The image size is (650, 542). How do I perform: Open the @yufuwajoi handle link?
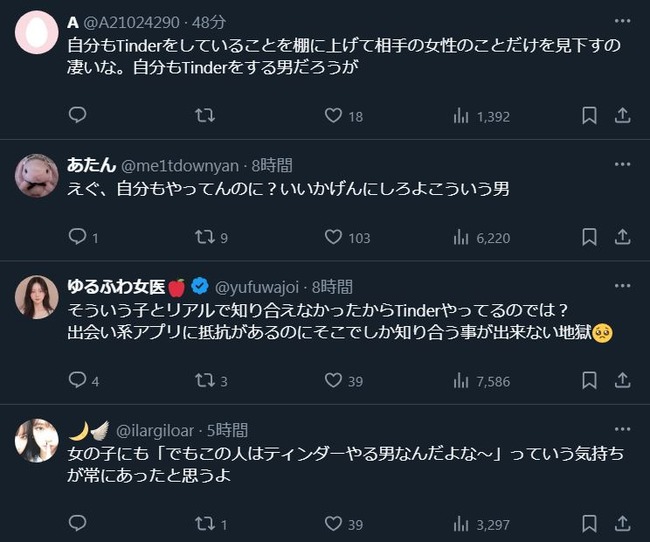[255, 287]
